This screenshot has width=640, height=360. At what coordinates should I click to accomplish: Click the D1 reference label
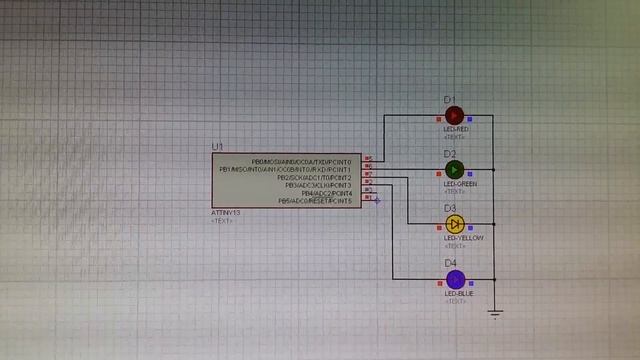tap(449, 100)
